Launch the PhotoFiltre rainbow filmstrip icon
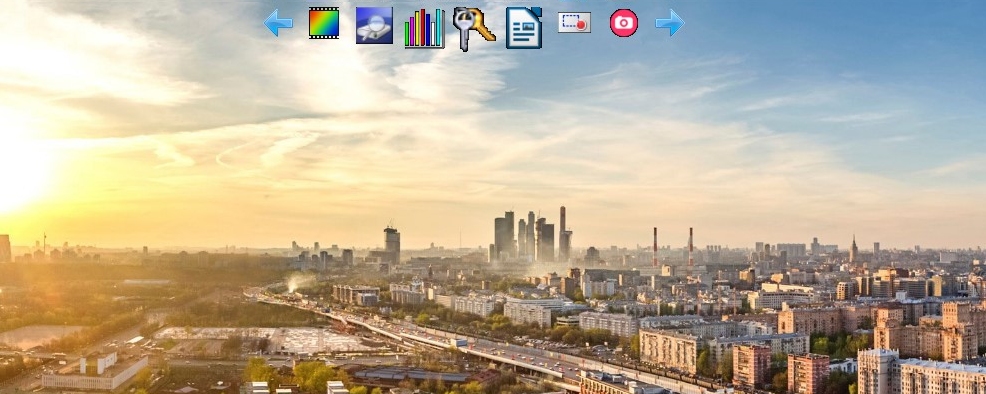This screenshot has height=394, width=986. click(324, 23)
